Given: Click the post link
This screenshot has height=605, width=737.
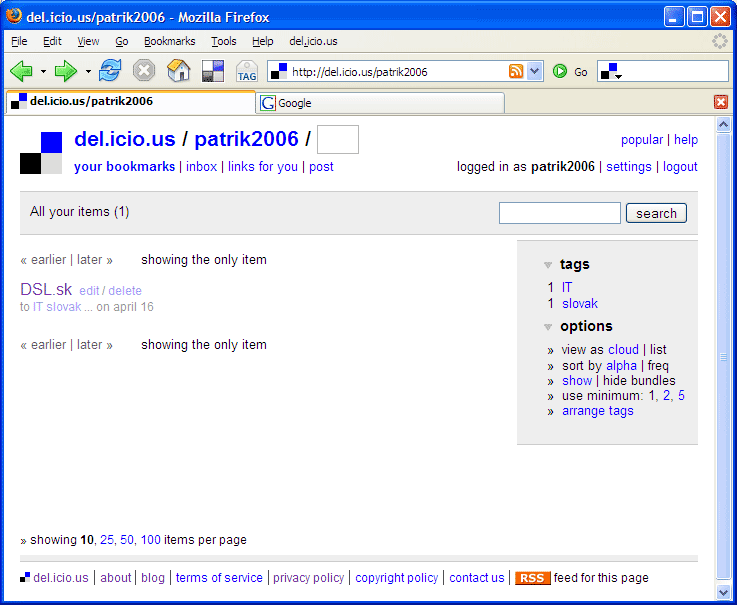Looking at the screenshot, I should click(x=321, y=166).
